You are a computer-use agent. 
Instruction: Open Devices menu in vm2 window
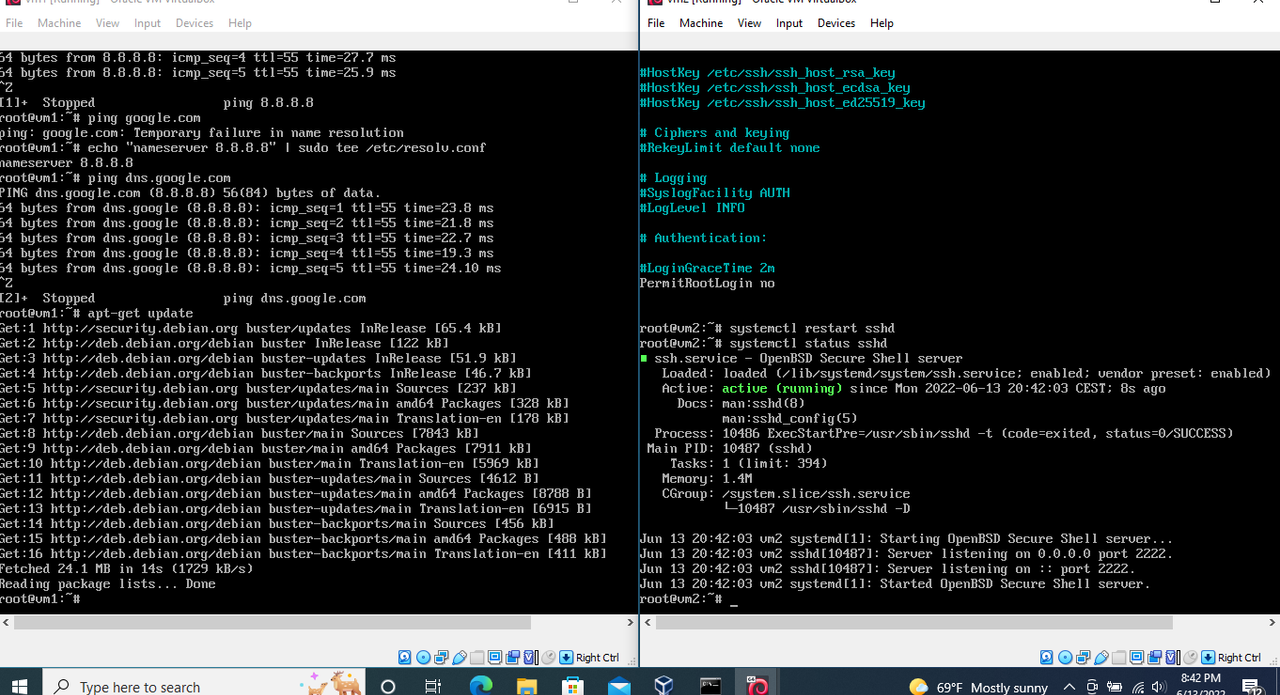pyautogui.click(x=838, y=23)
